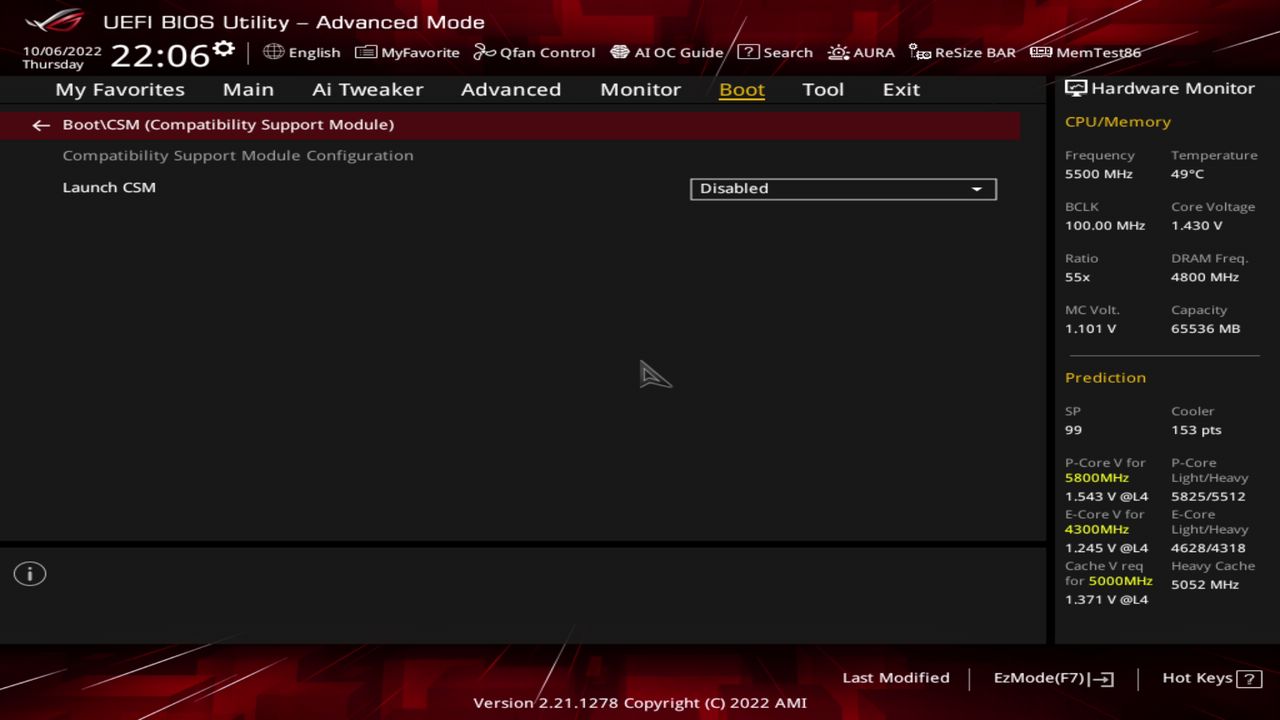Click the 5800MHz P-Core frequency

[x=1097, y=478]
